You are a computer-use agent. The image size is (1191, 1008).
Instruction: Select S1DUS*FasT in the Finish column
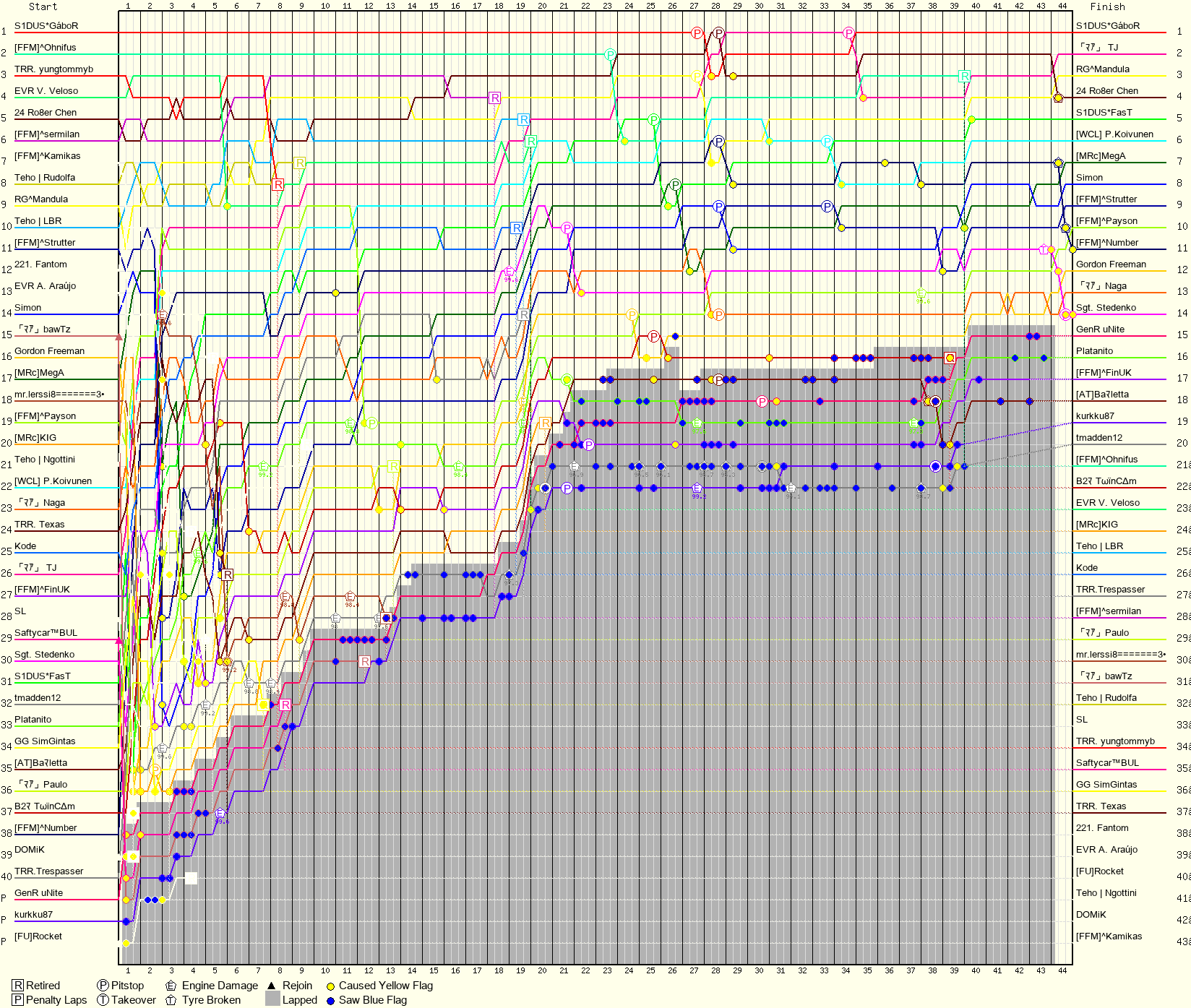click(x=1104, y=113)
